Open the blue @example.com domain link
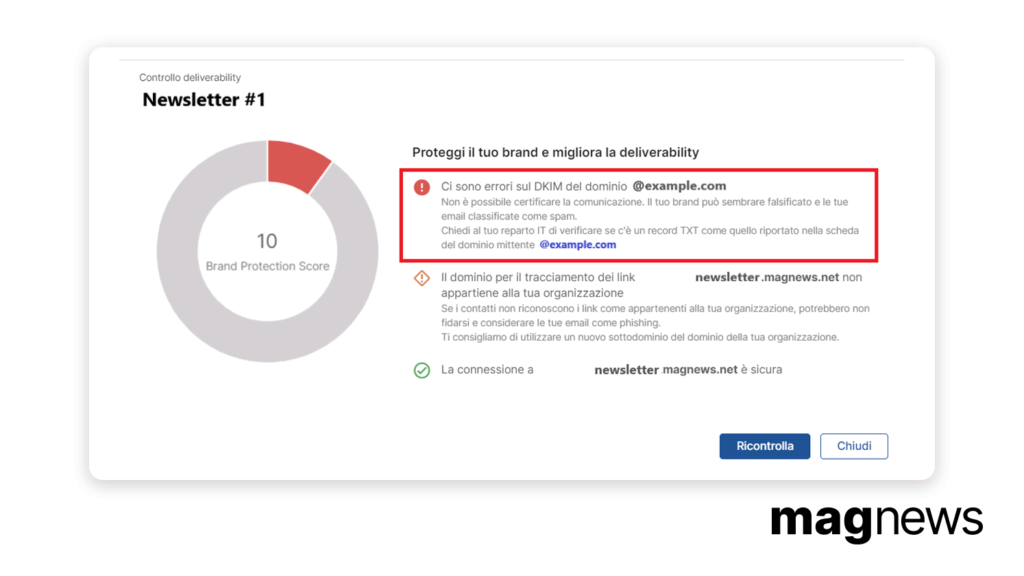The width and height of the screenshot is (1024, 576). (x=577, y=245)
